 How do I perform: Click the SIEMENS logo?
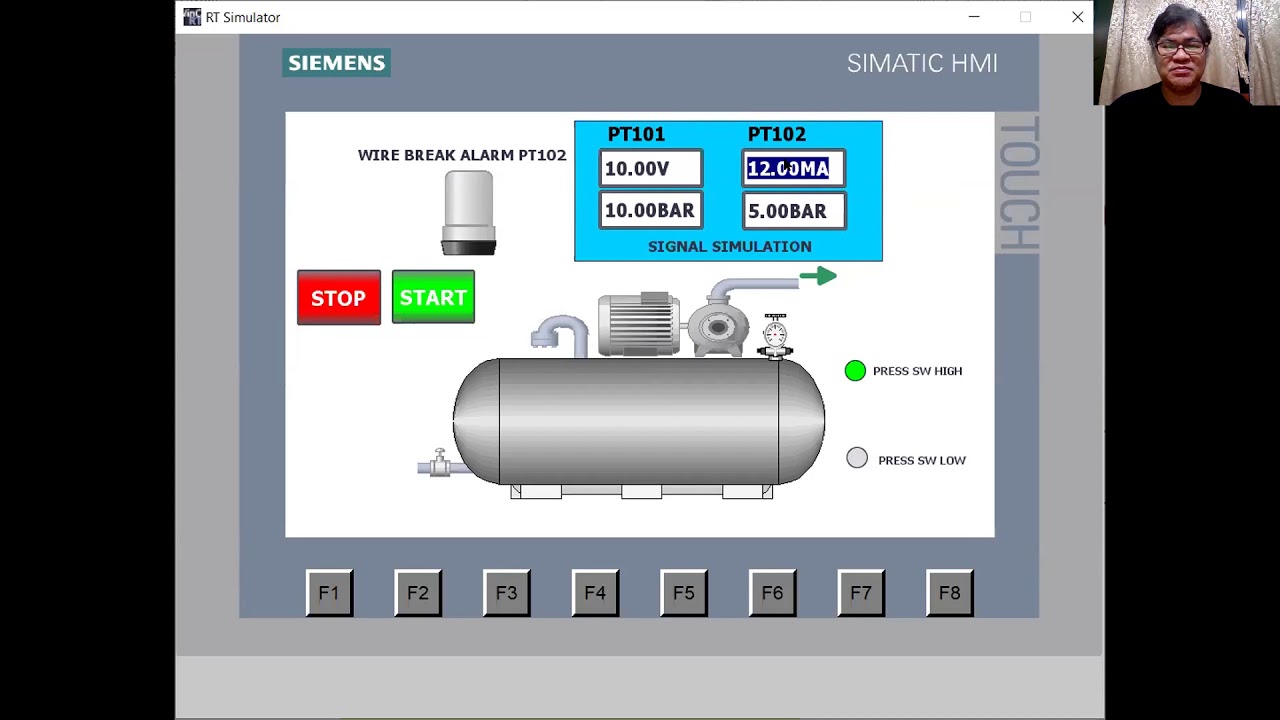click(x=336, y=62)
